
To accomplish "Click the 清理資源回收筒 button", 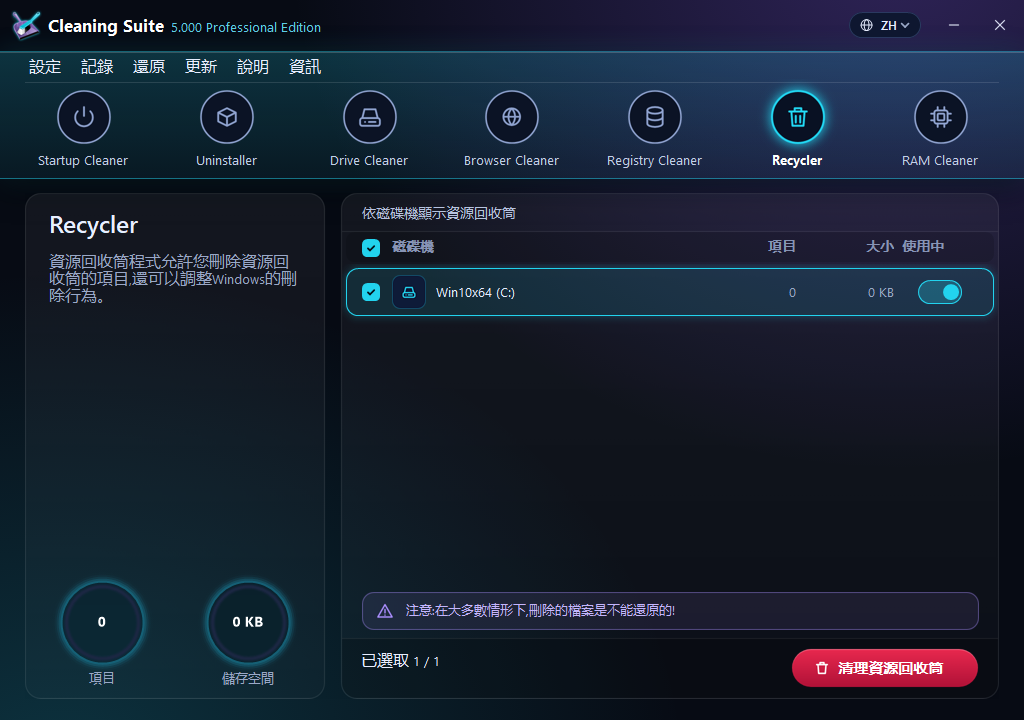I will pyautogui.click(x=885, y=668).
